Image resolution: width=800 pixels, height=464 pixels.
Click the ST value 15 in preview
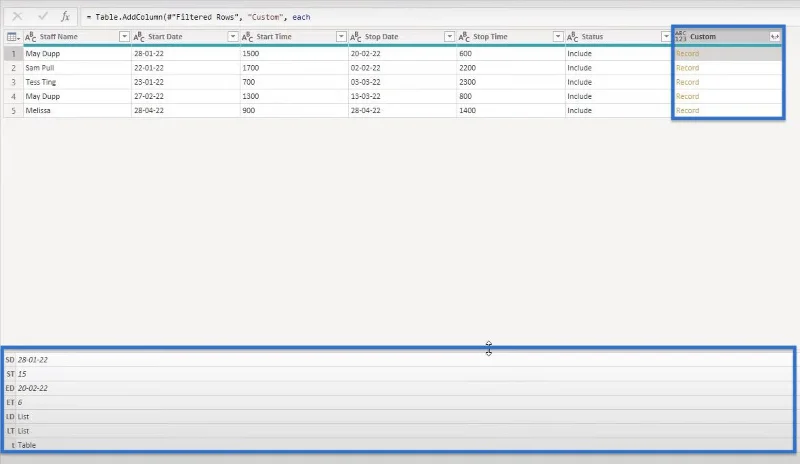(x=22, y=374)
